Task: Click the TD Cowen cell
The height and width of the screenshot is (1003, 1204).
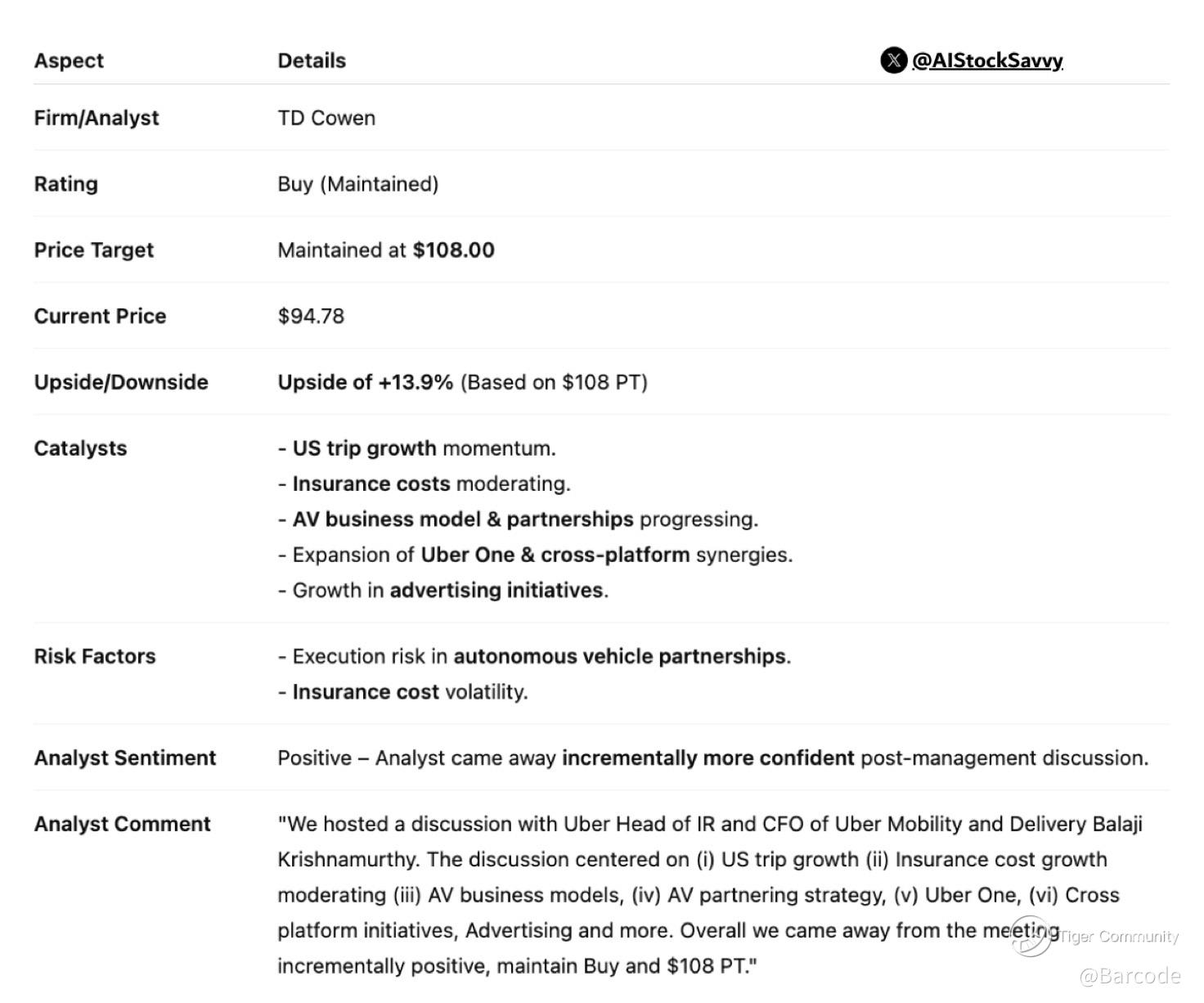Action: pyautogui.click(x=326, y=118)
